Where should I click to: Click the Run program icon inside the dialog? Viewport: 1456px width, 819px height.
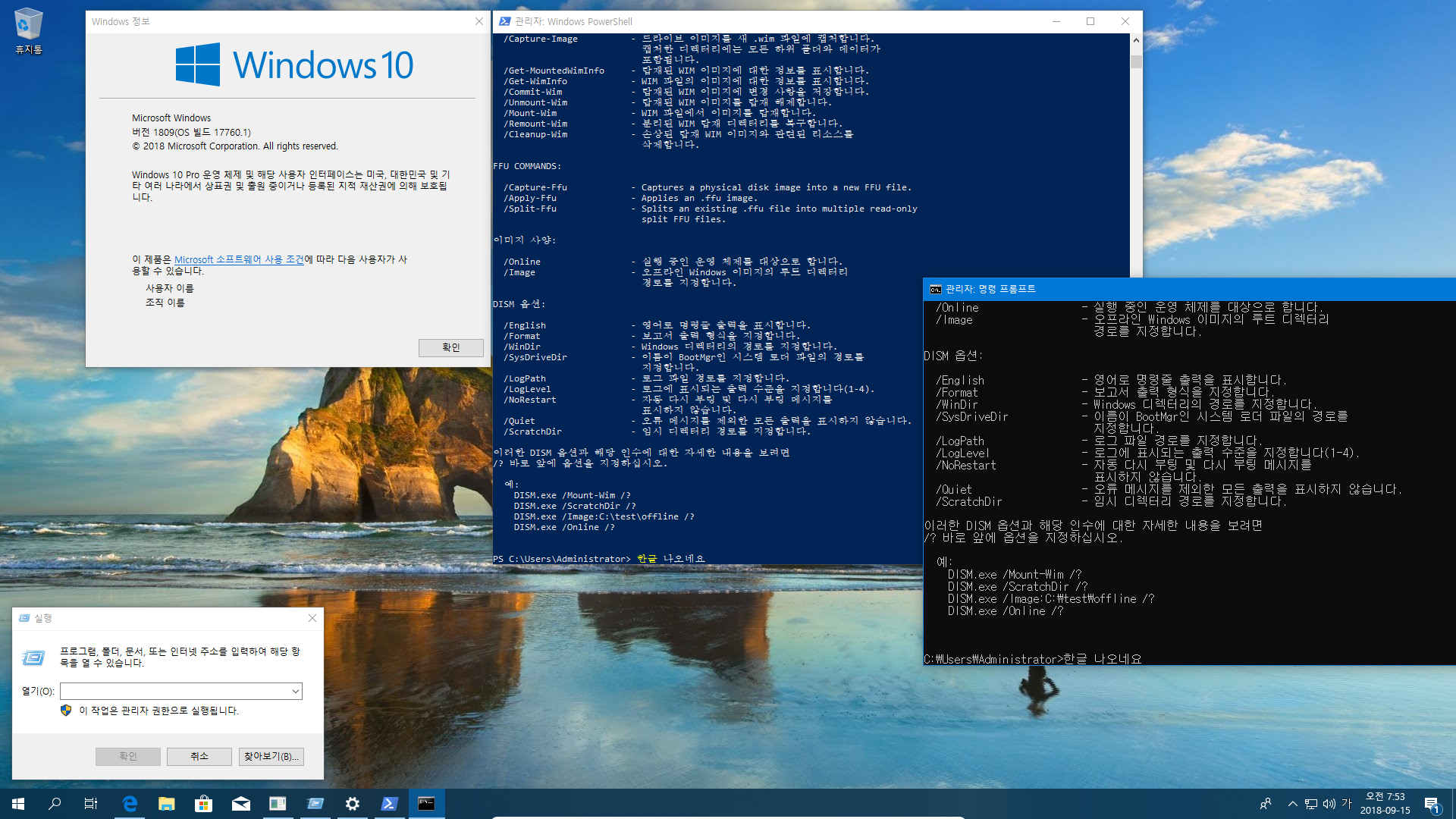pyautogui.click(x=33, y=657)
